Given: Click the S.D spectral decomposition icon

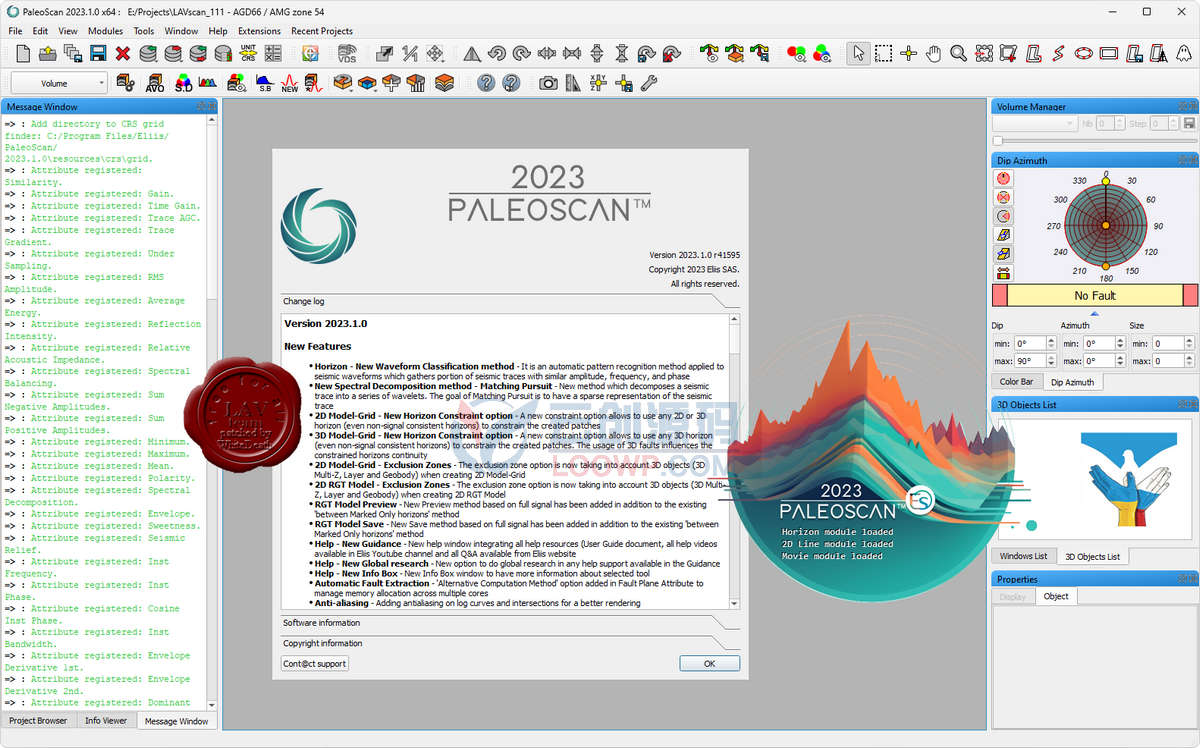Looking at the screenshot, I should coord(184,83).
